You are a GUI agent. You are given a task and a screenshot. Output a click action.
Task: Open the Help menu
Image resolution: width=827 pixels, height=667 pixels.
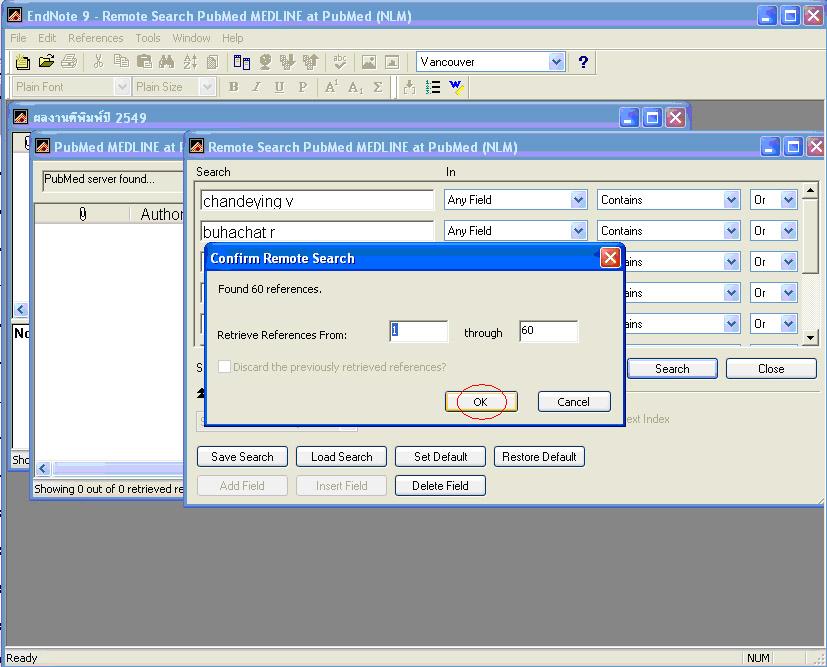(x=233, y=38)
